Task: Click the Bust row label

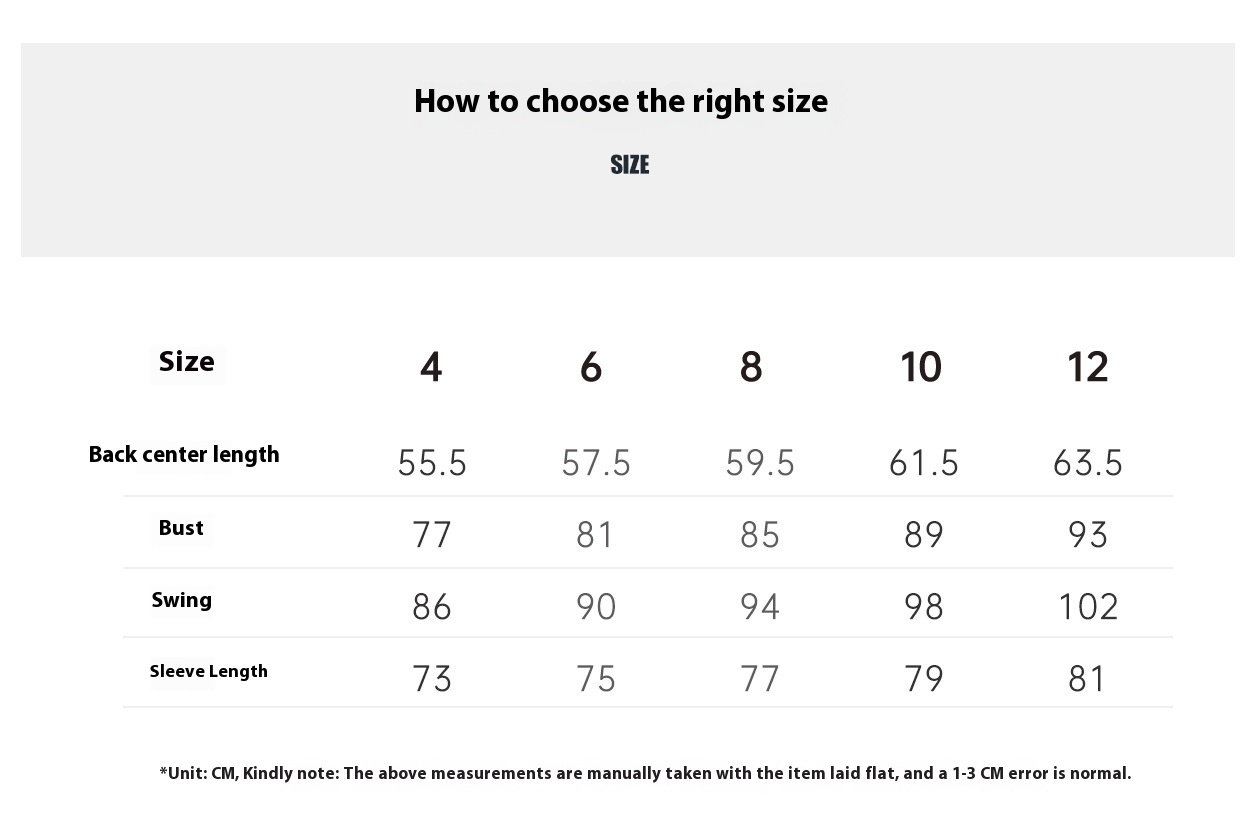Action: click(181, 528)
